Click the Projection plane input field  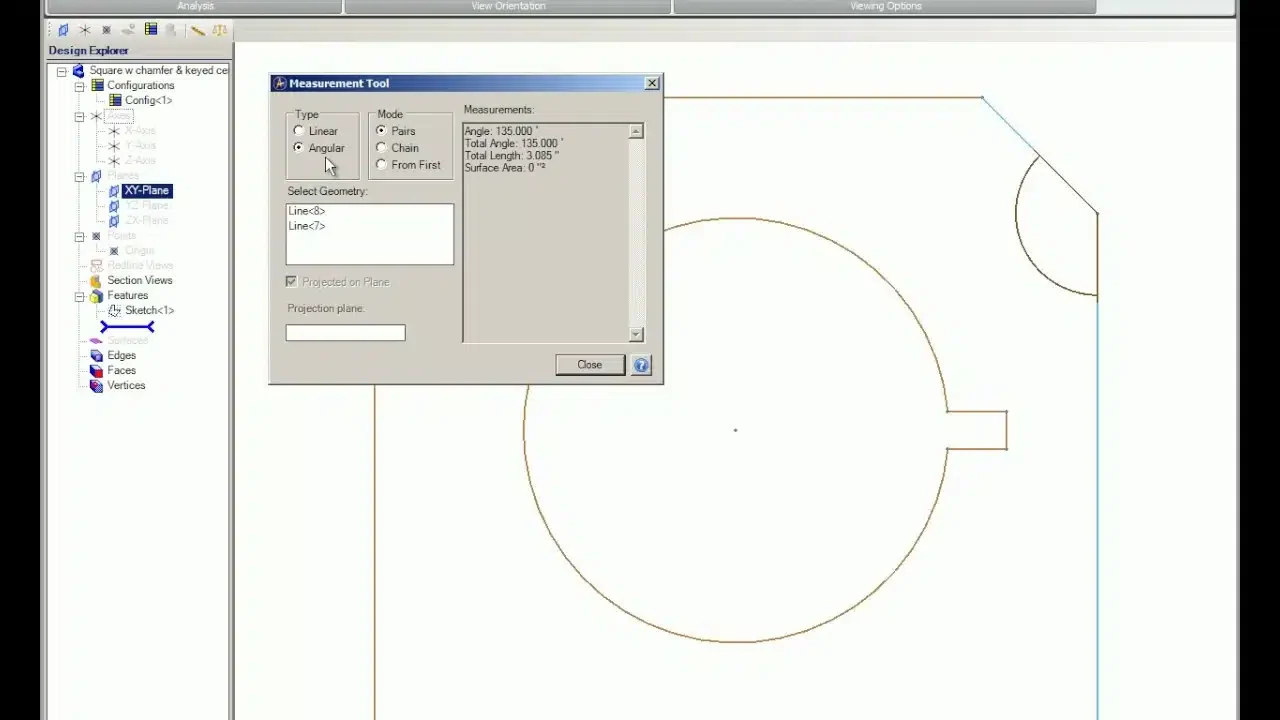click(x=346, y=333)
